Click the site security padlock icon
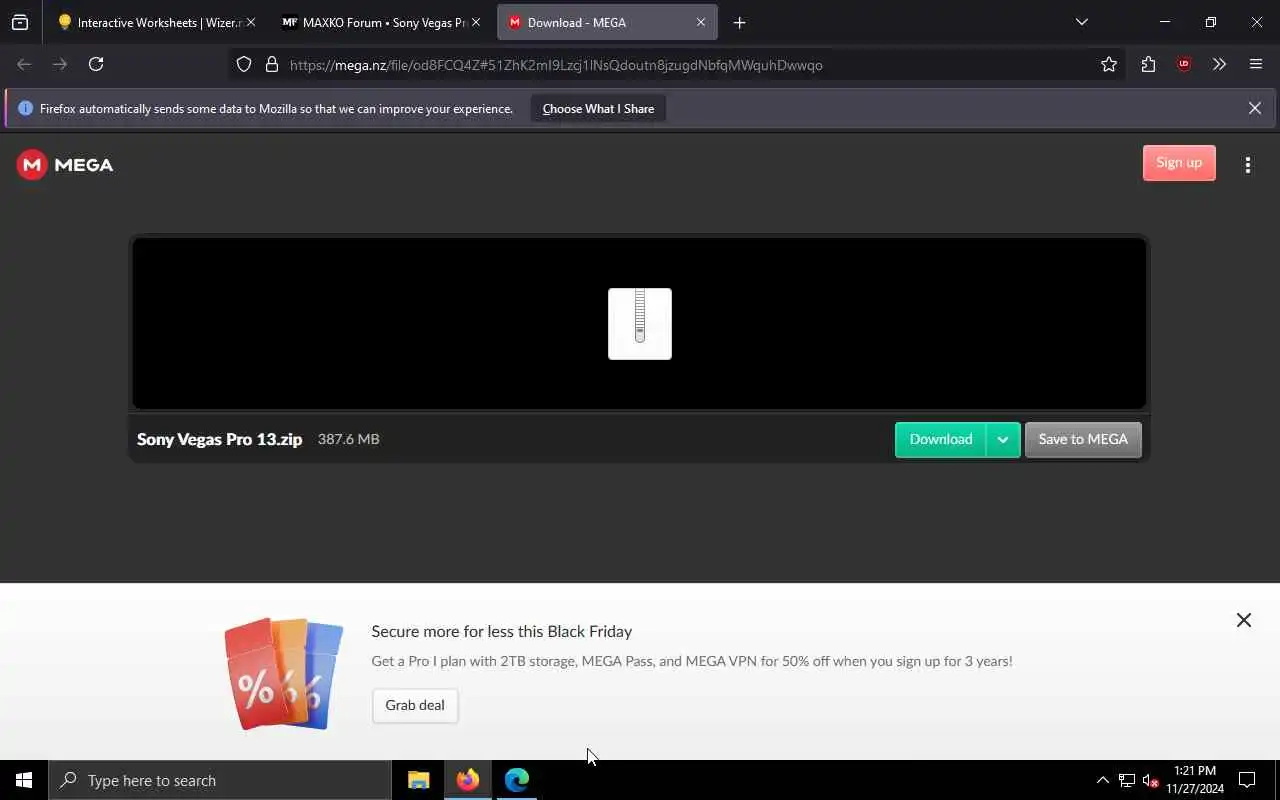 tap(271, 64)
